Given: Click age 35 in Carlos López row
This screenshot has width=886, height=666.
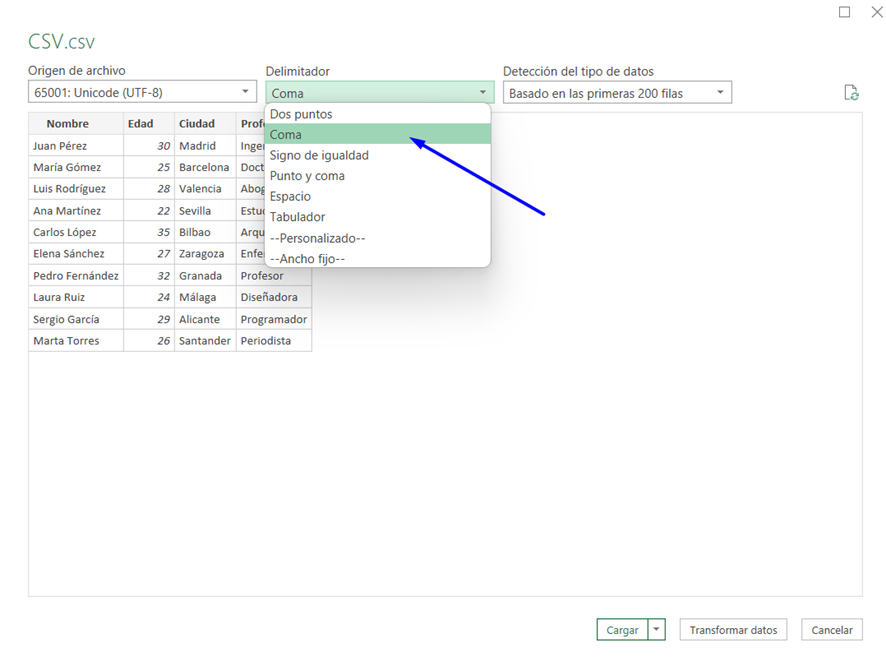Looking at the screenshot, I should 149,232.
